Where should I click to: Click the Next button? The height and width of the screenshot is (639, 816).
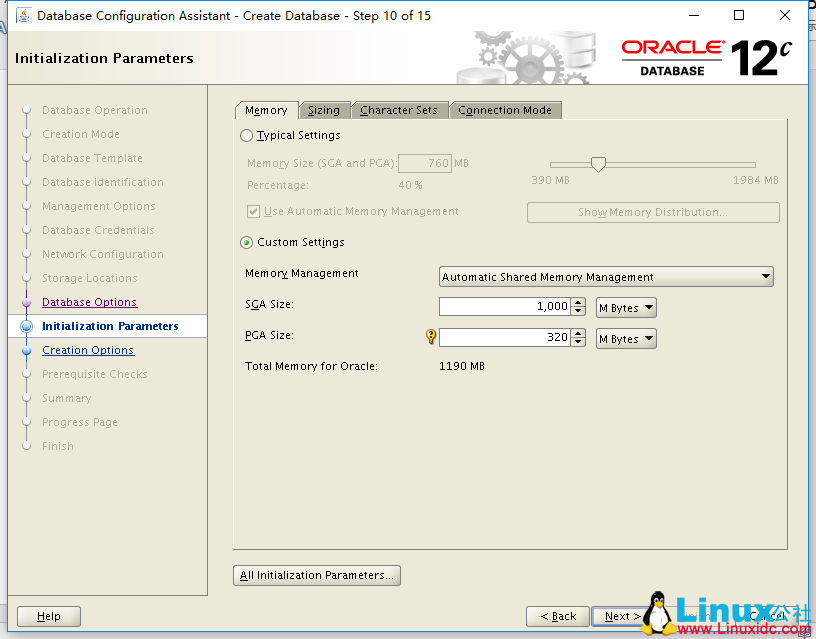(620, 616)
